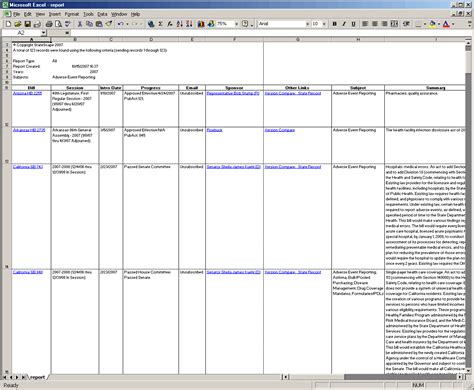Open Print Preview
This screenshot has width=474, height=390.
58,24
